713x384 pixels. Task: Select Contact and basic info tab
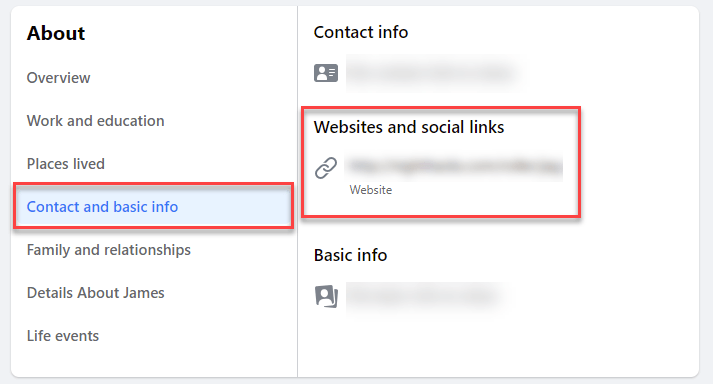click(153, 207)
